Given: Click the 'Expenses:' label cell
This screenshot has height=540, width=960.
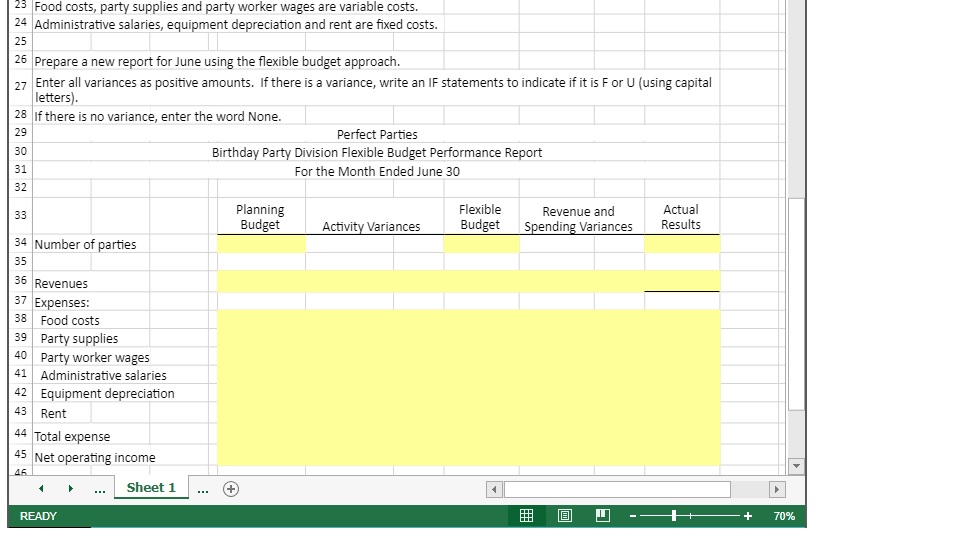Looking at the screenshot, I should 62,302.
